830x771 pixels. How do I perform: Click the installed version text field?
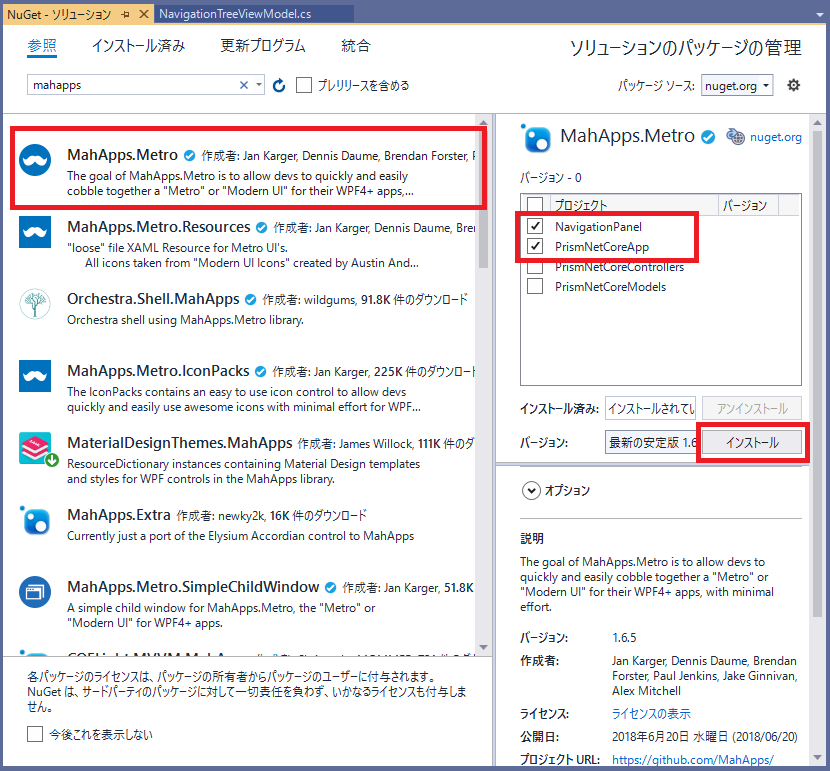coord(650,409)
